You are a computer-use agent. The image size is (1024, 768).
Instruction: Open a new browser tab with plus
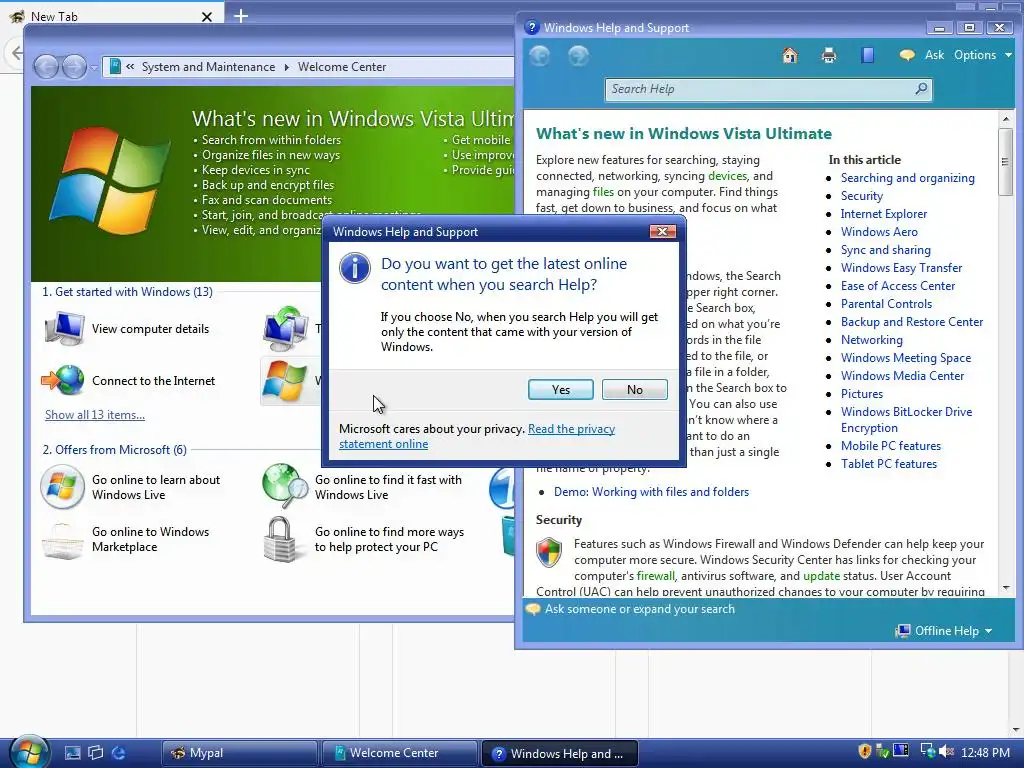[241, 15]
